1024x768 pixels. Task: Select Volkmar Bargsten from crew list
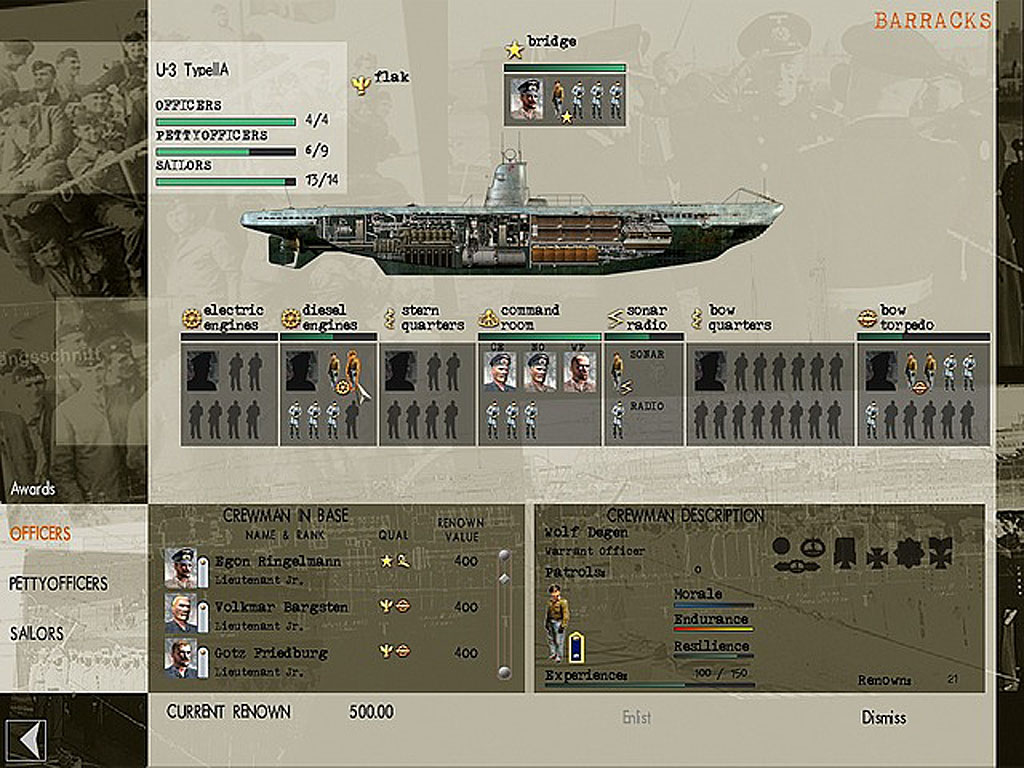281,607
